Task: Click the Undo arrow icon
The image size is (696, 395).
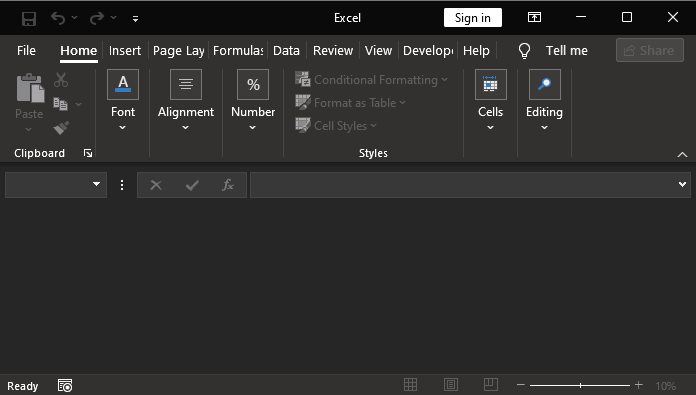Action: pos(58,18)
